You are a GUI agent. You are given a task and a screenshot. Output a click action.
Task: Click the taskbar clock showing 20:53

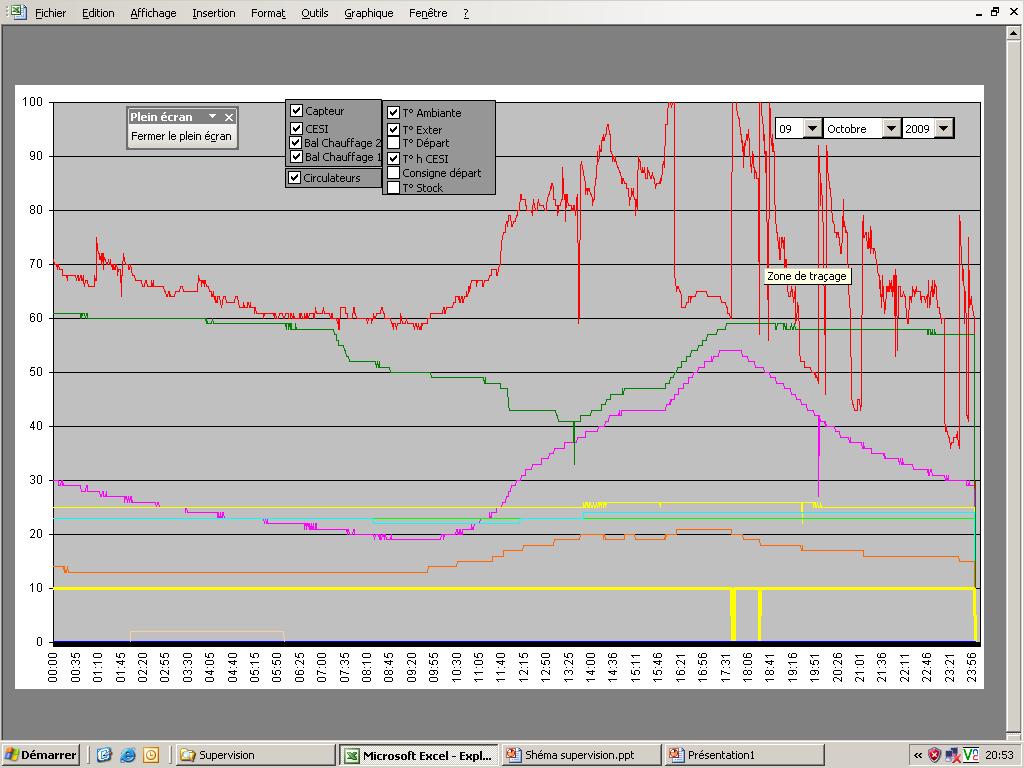(999, 755)
